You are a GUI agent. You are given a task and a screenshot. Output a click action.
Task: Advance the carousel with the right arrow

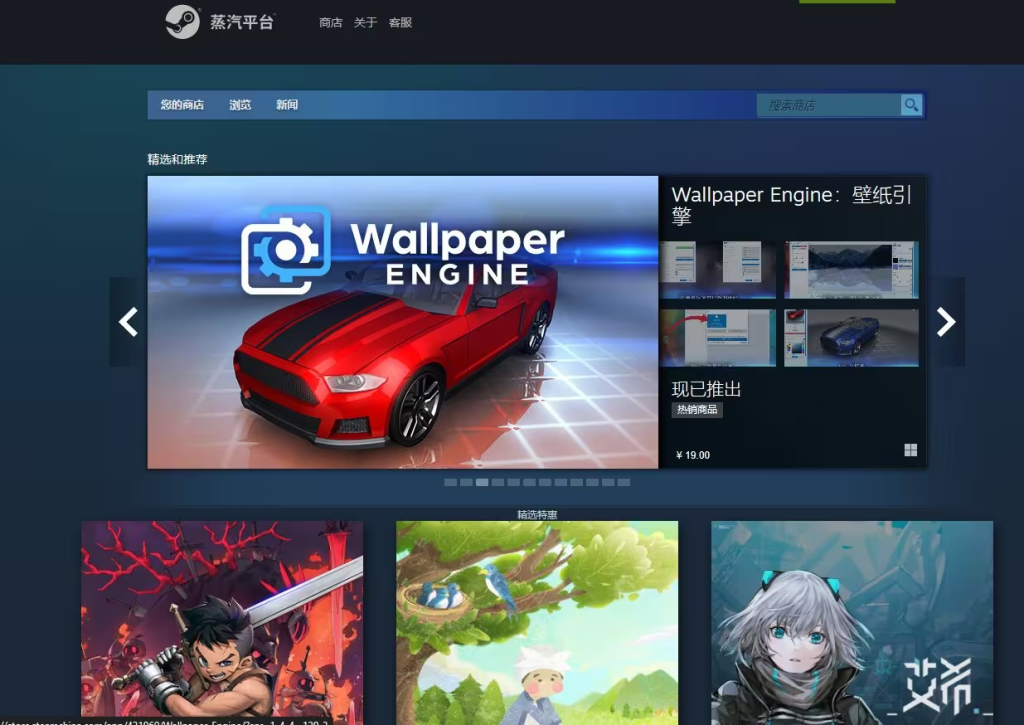[946, 322]
